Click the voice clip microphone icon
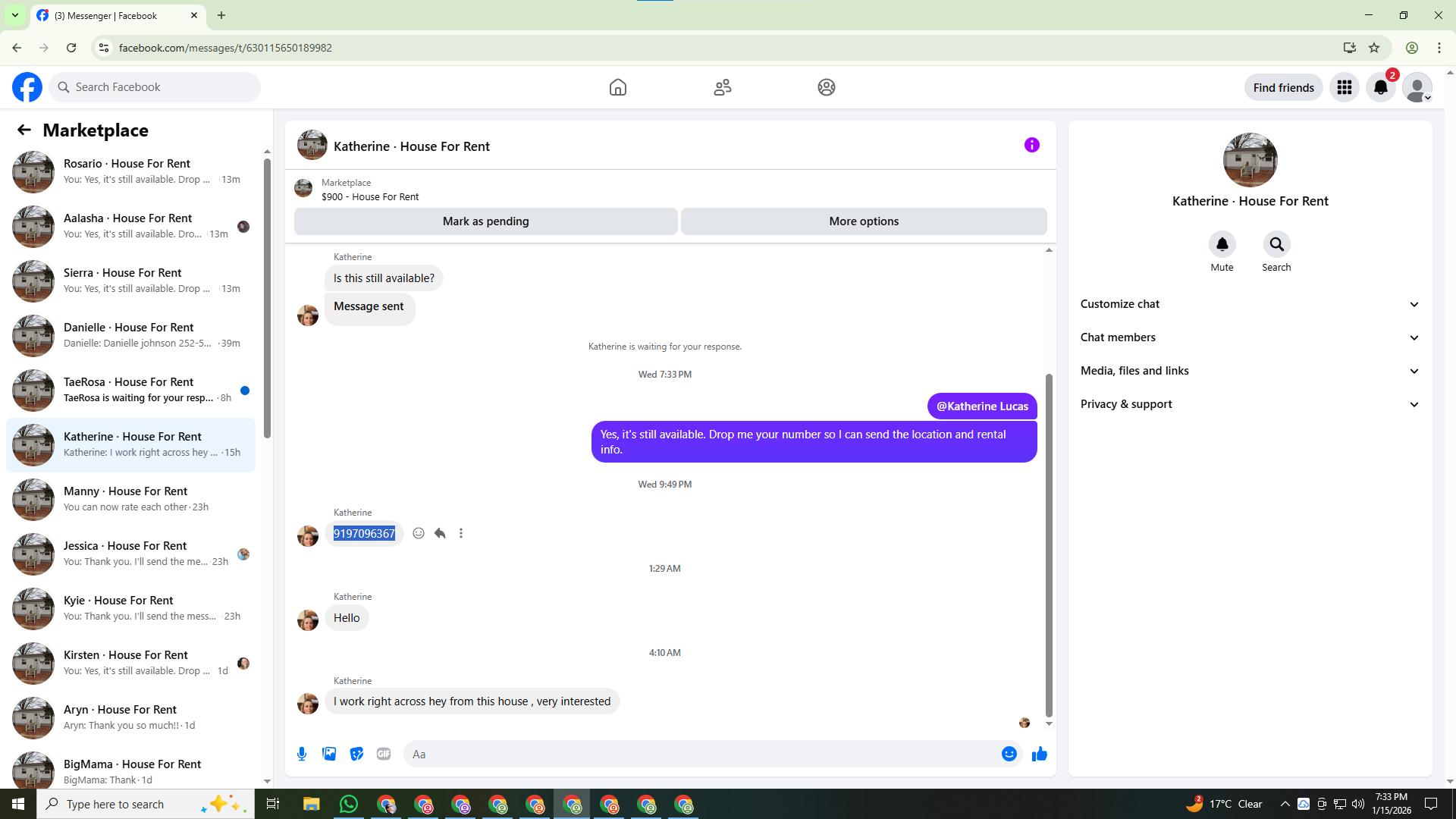The height and width of the screenshot is (819, 1456). click(302, 754)
